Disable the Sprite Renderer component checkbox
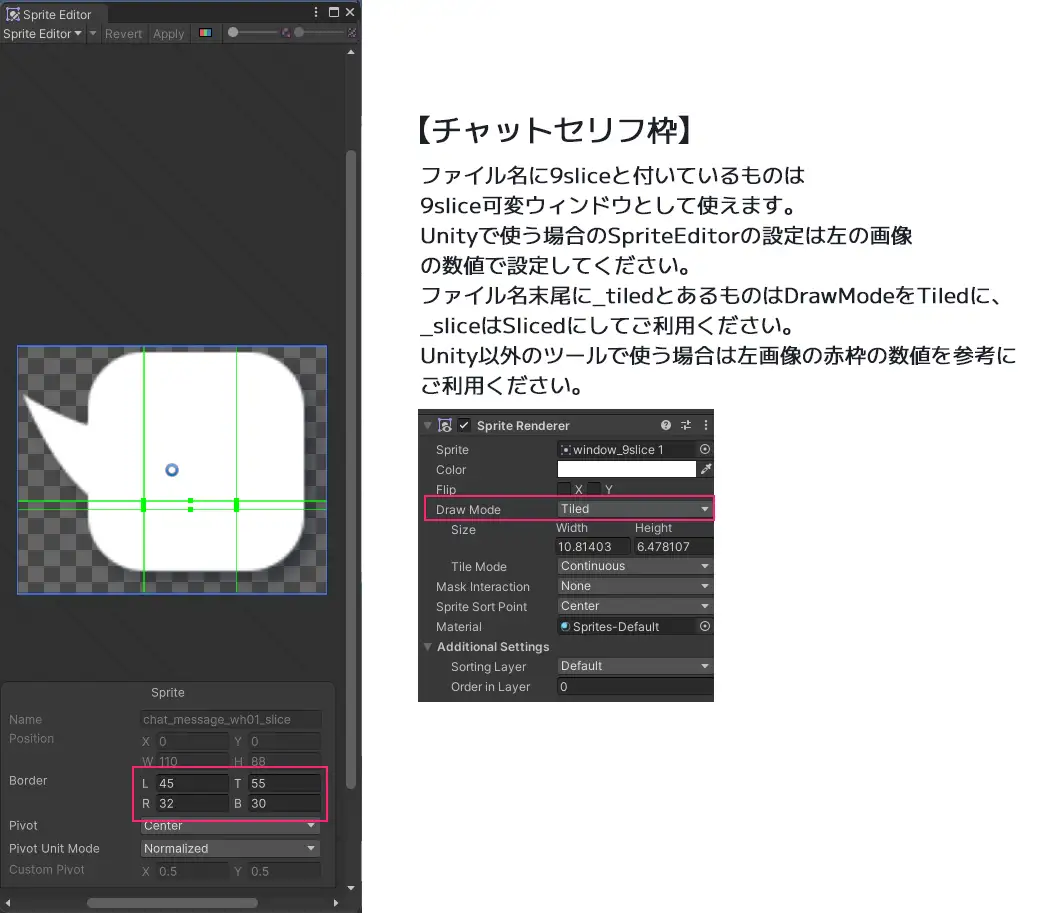This screenshot has height=913, width=1053. click(464, 424)
